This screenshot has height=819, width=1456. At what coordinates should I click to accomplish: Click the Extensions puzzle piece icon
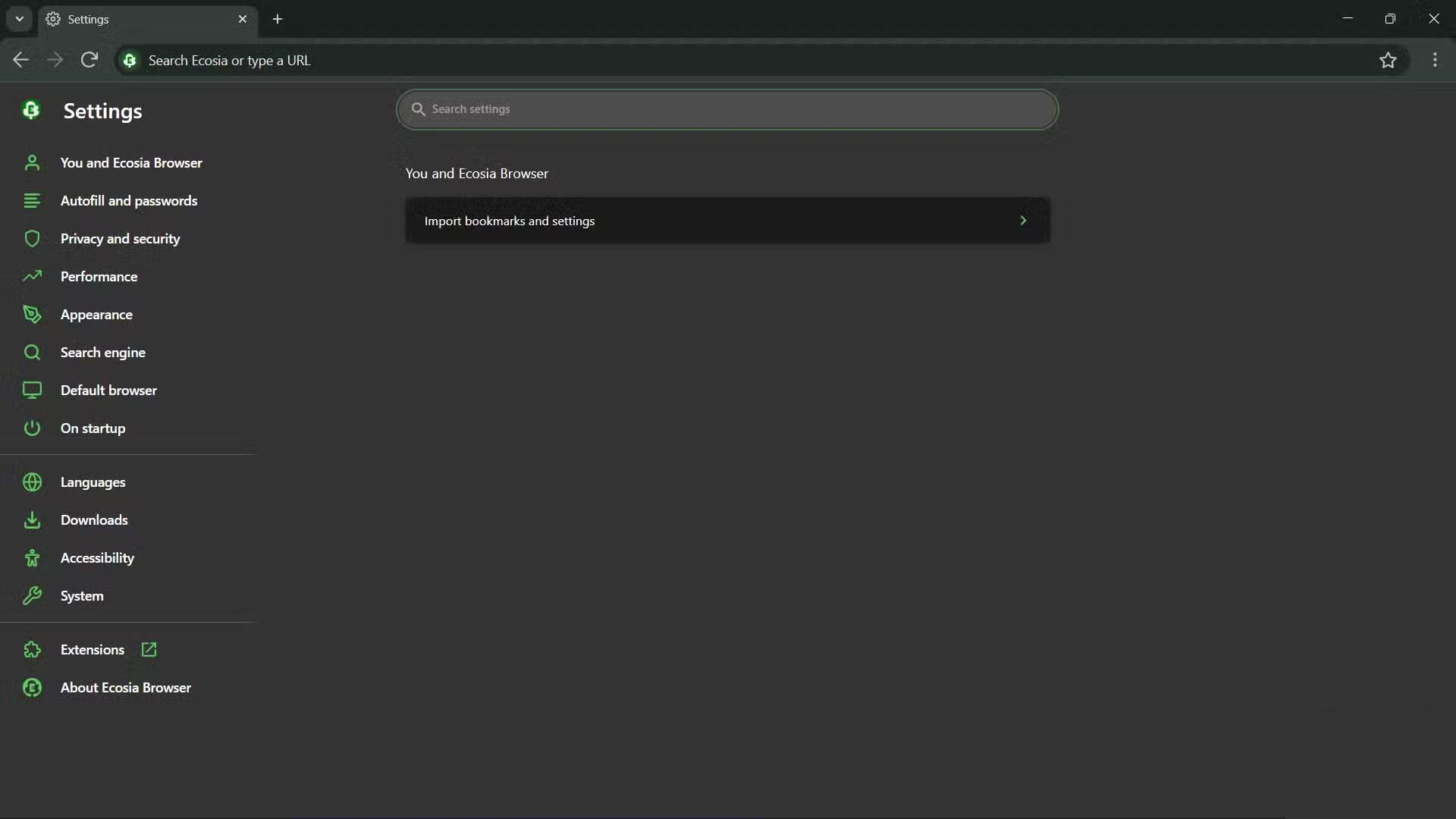click(32, 650)
